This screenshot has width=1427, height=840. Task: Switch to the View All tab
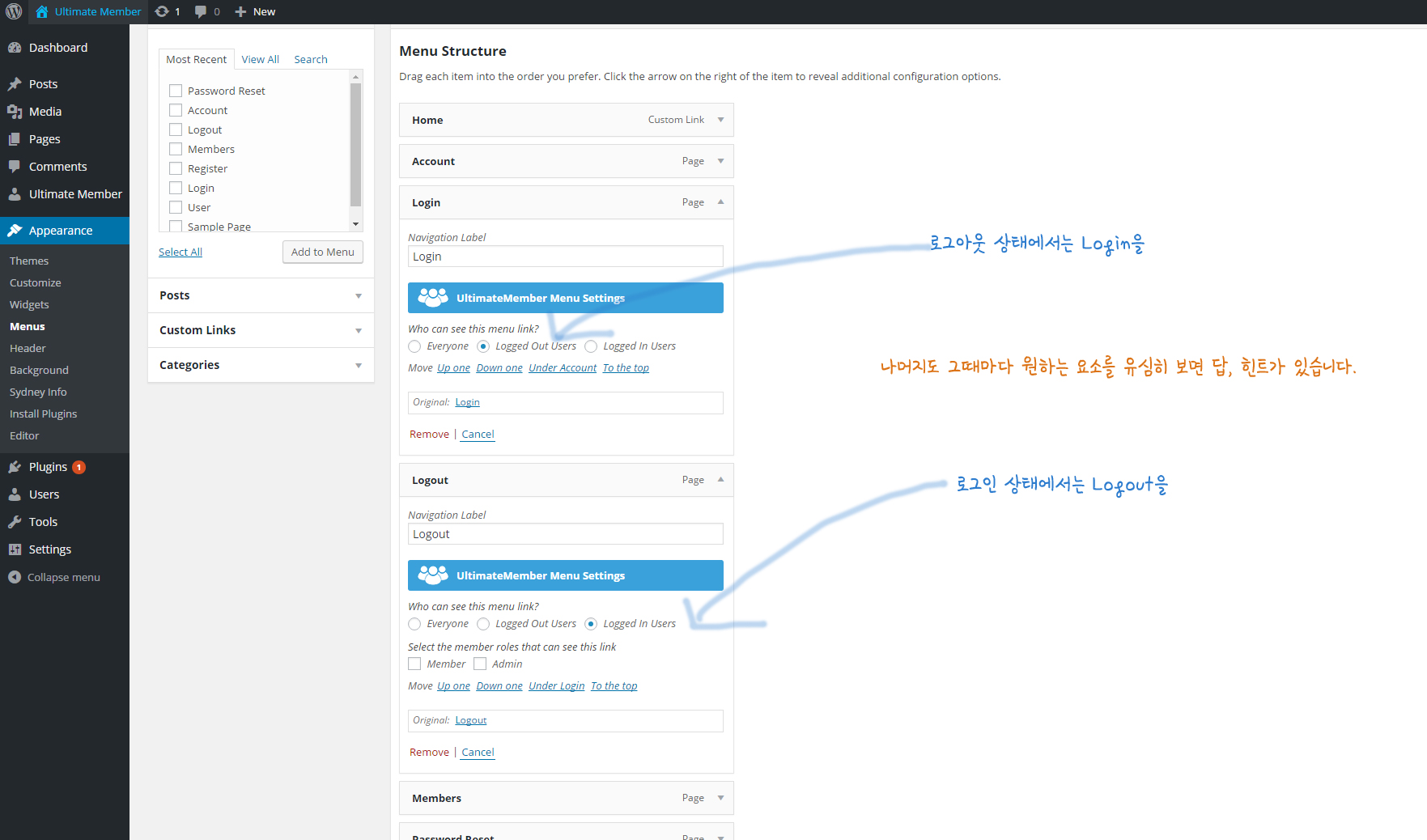[260, 59]
